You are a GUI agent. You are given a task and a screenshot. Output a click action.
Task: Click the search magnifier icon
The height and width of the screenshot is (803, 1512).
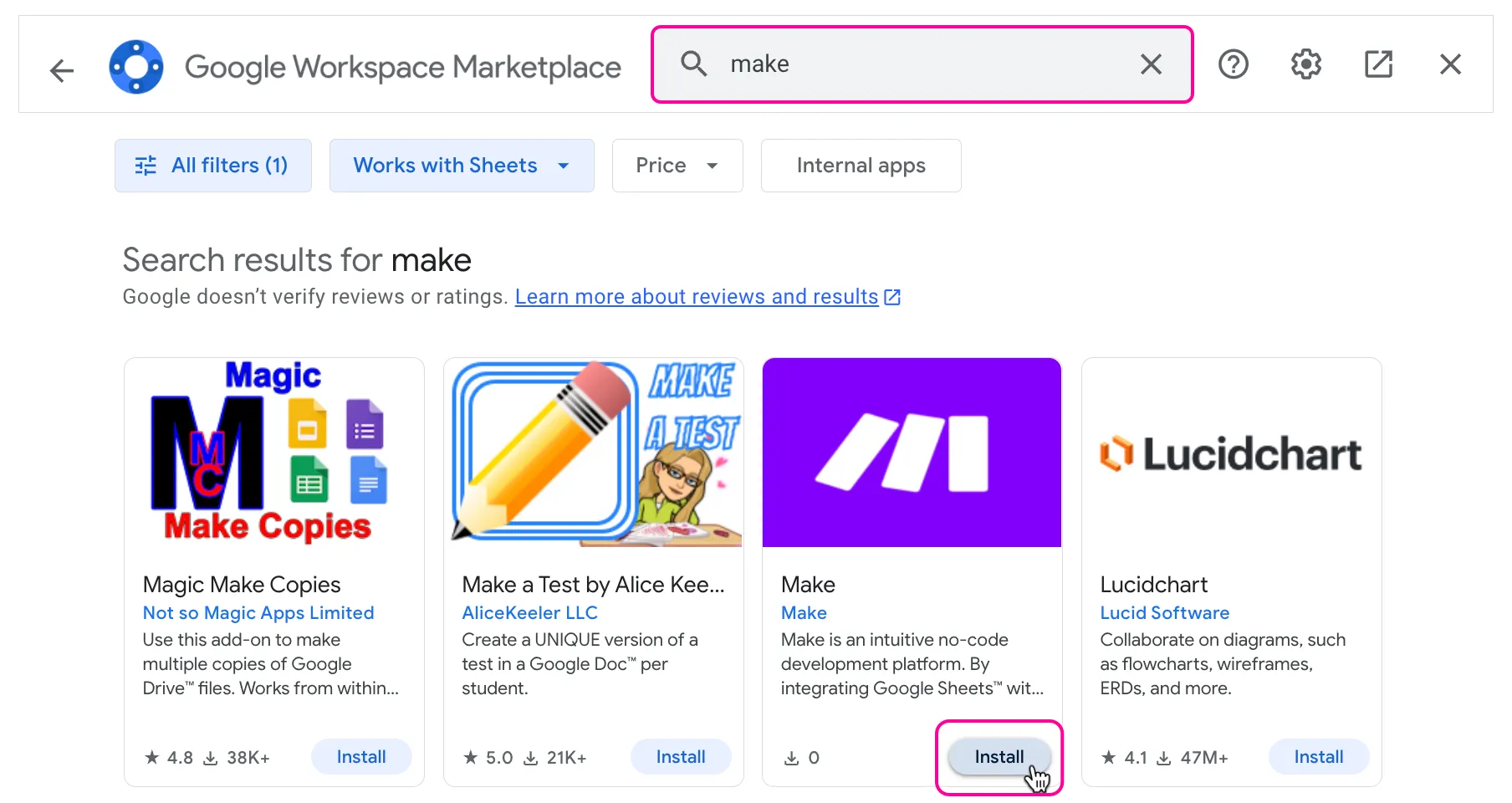pyautogui.click(x=693, y=64)
